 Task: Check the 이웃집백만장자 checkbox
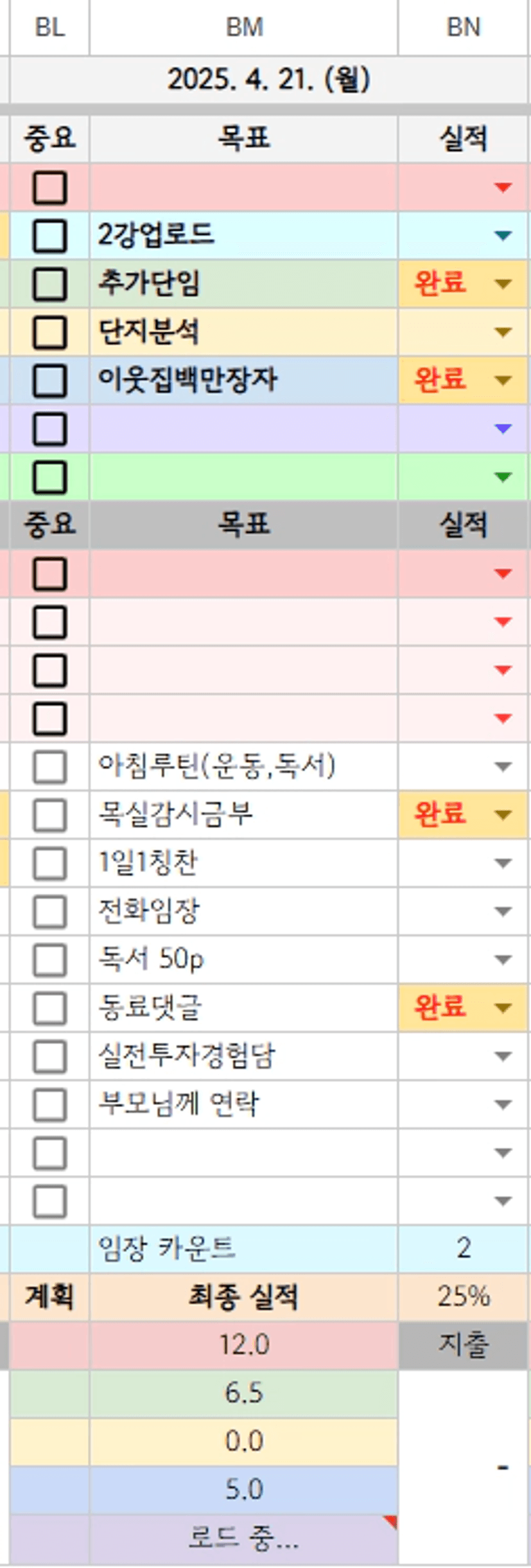pyautogui.click(x=49, y=380)
